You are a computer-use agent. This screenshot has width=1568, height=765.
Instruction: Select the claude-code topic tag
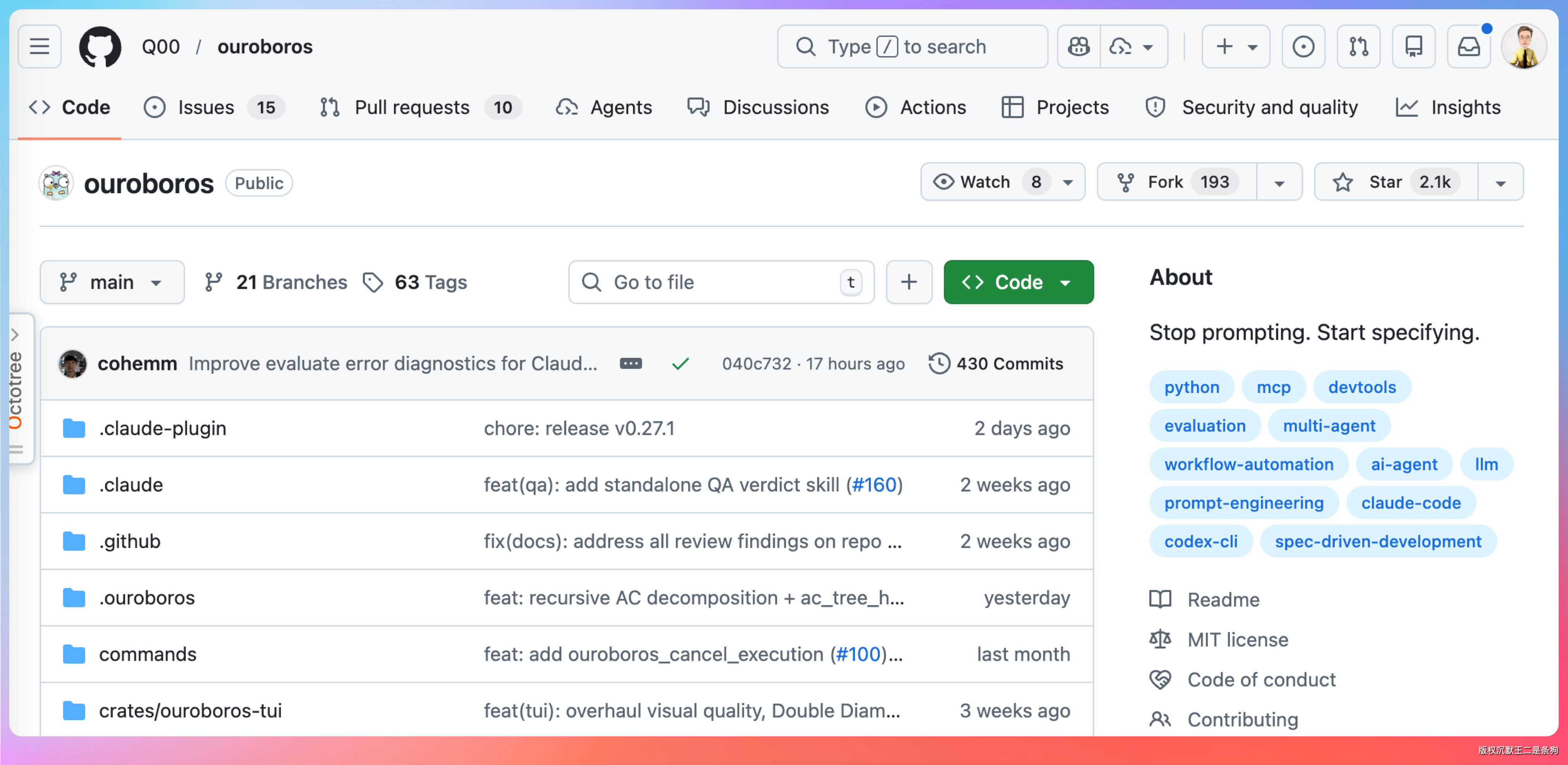coord(1410,503)
